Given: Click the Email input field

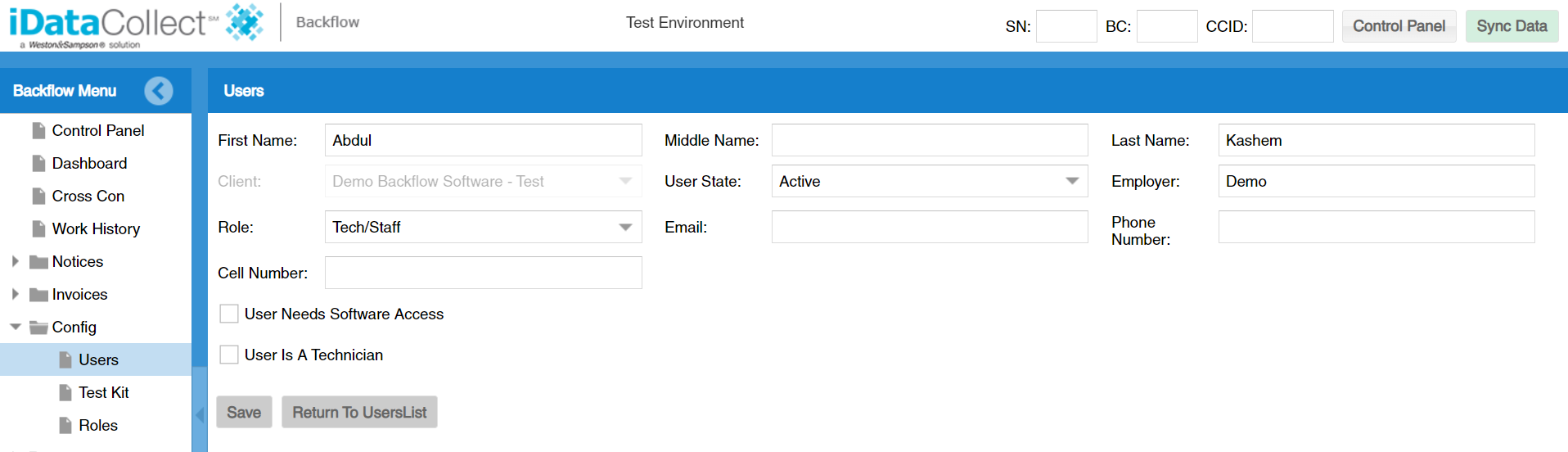Looking at the screenshot, I should coord(930,227).
